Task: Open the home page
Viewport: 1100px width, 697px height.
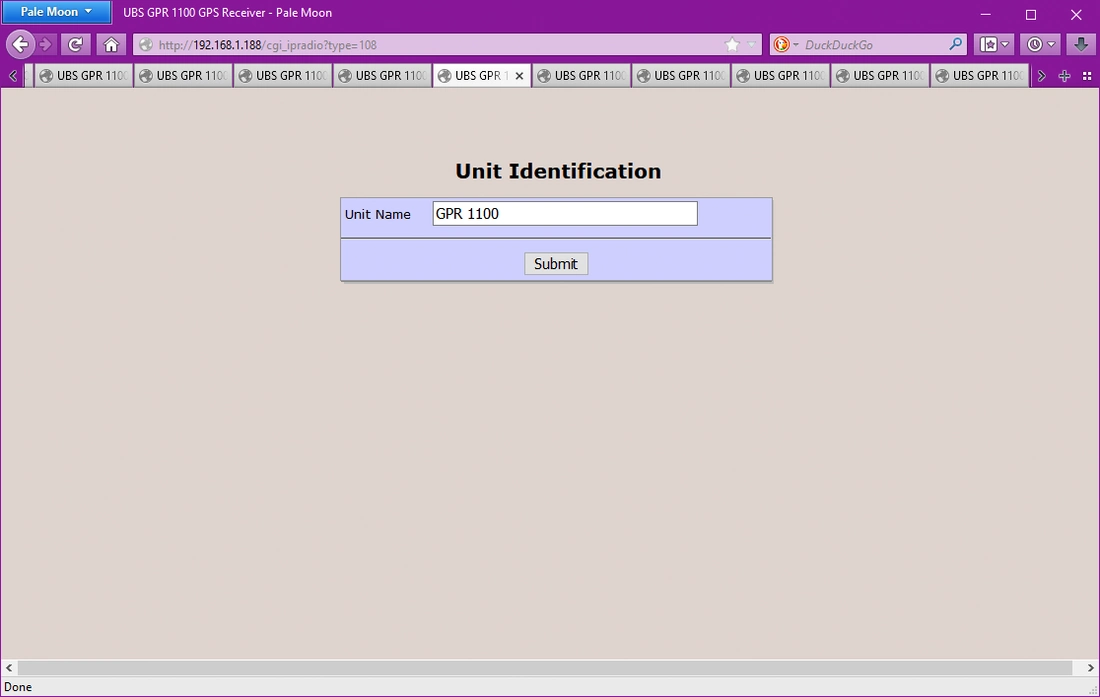Action: (x=111, y=45)
